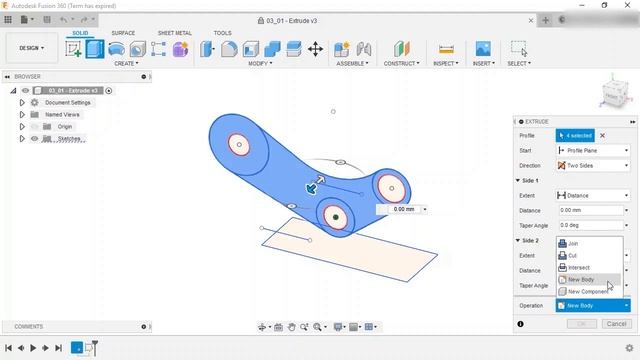Viewport: 640px width, 360px height.
Task: Collapse the Side 2 section
Action: click(518, 240)
